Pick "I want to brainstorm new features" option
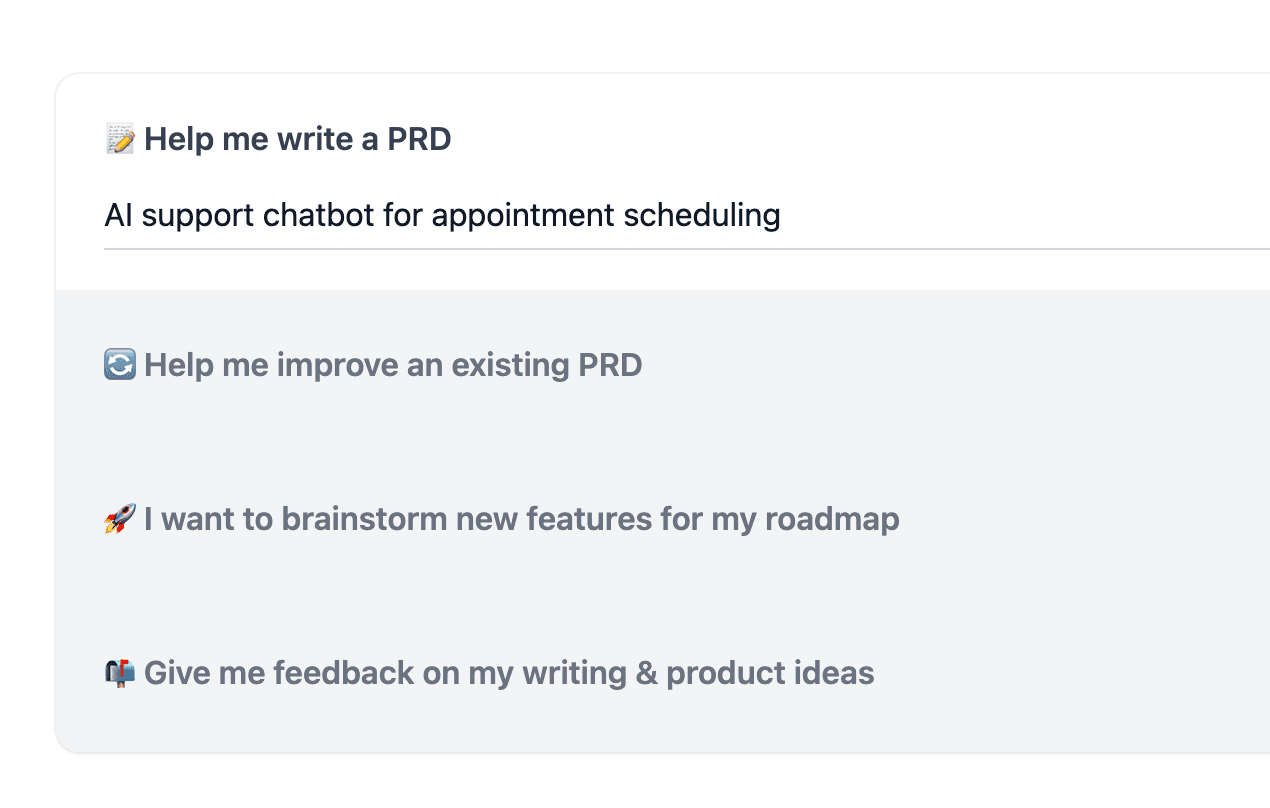 (521, 519)
